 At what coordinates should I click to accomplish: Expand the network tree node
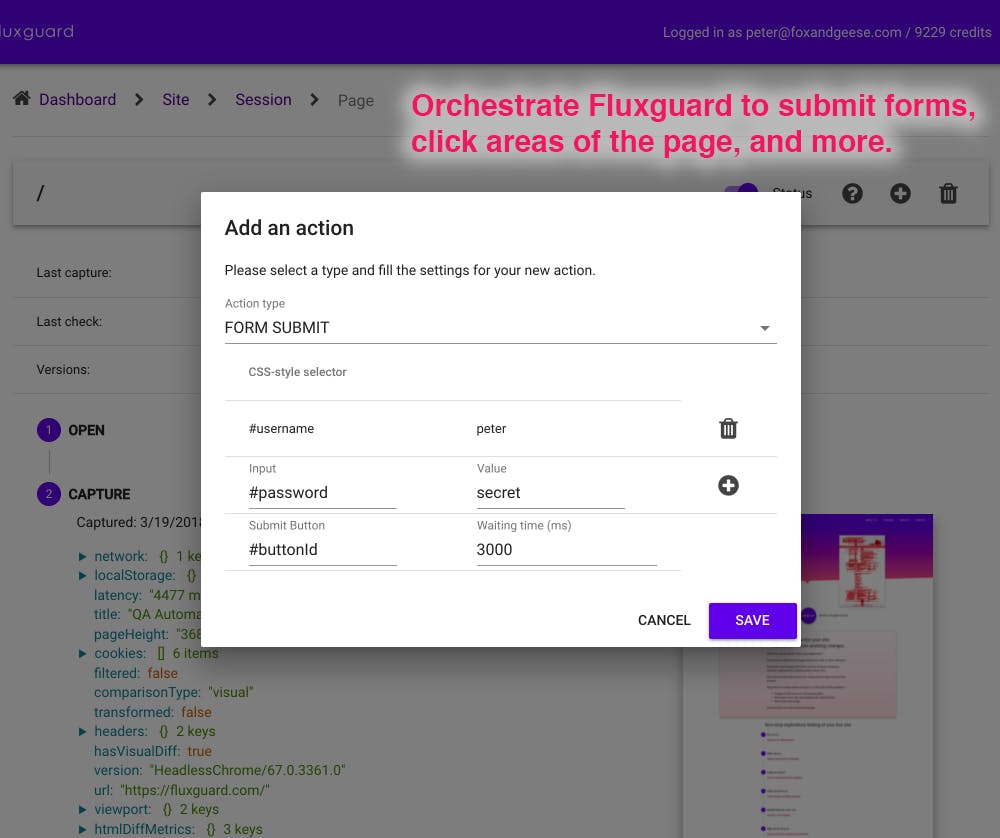[82, 557]
